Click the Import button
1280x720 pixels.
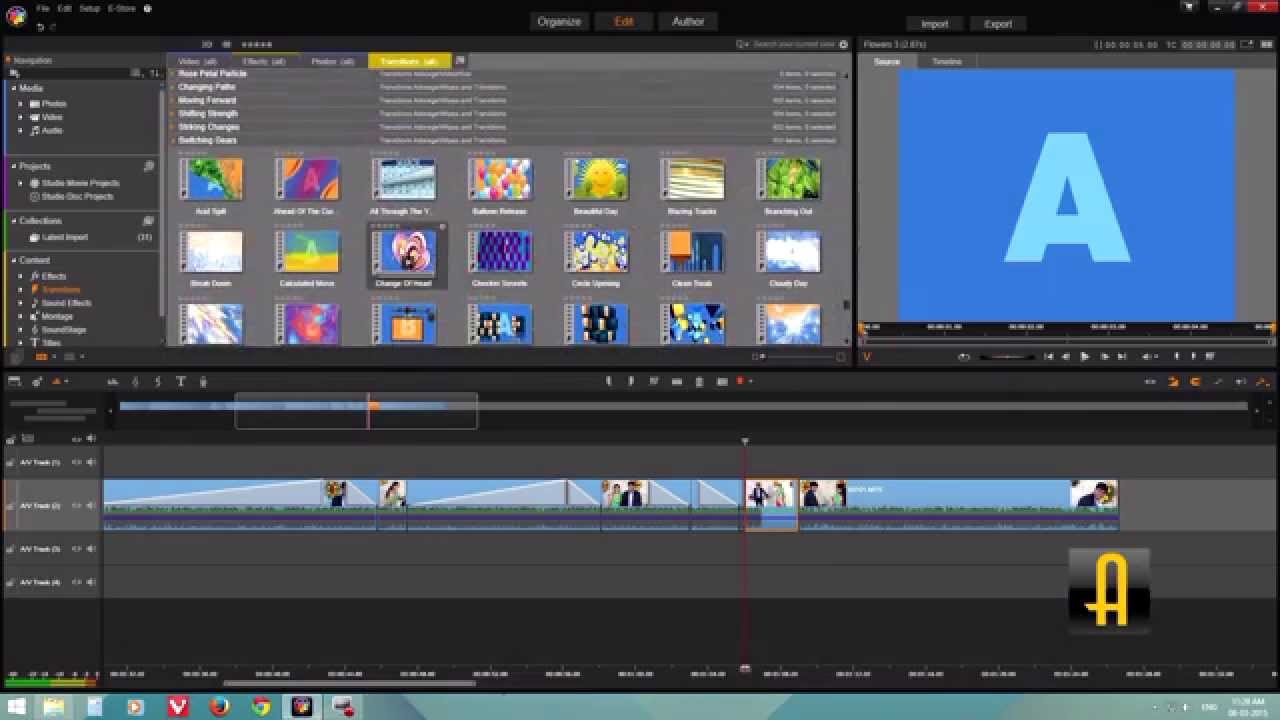point(935,24)
